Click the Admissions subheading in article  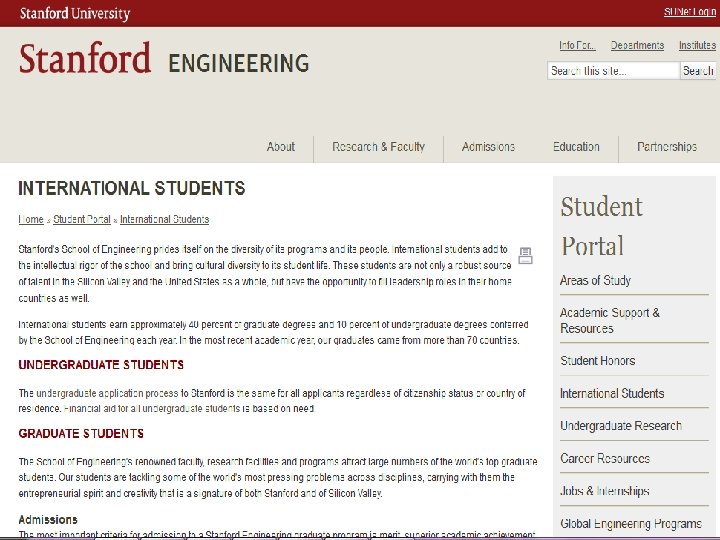[x=48, y=520]
